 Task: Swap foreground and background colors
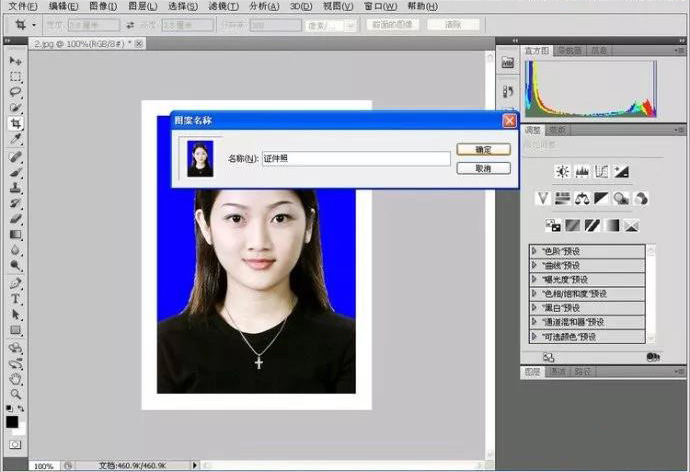click(21, 409)
